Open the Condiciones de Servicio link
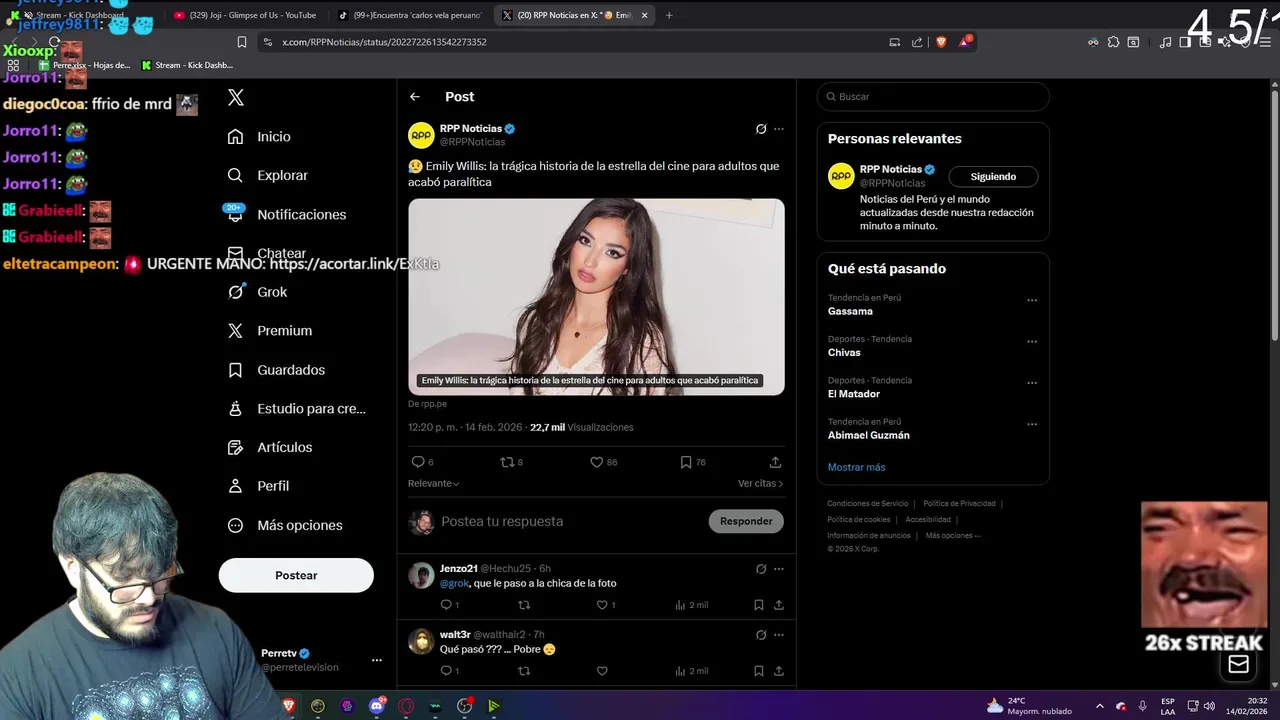The width and height of the screenshot is (1280, 720). coord(868,503)
